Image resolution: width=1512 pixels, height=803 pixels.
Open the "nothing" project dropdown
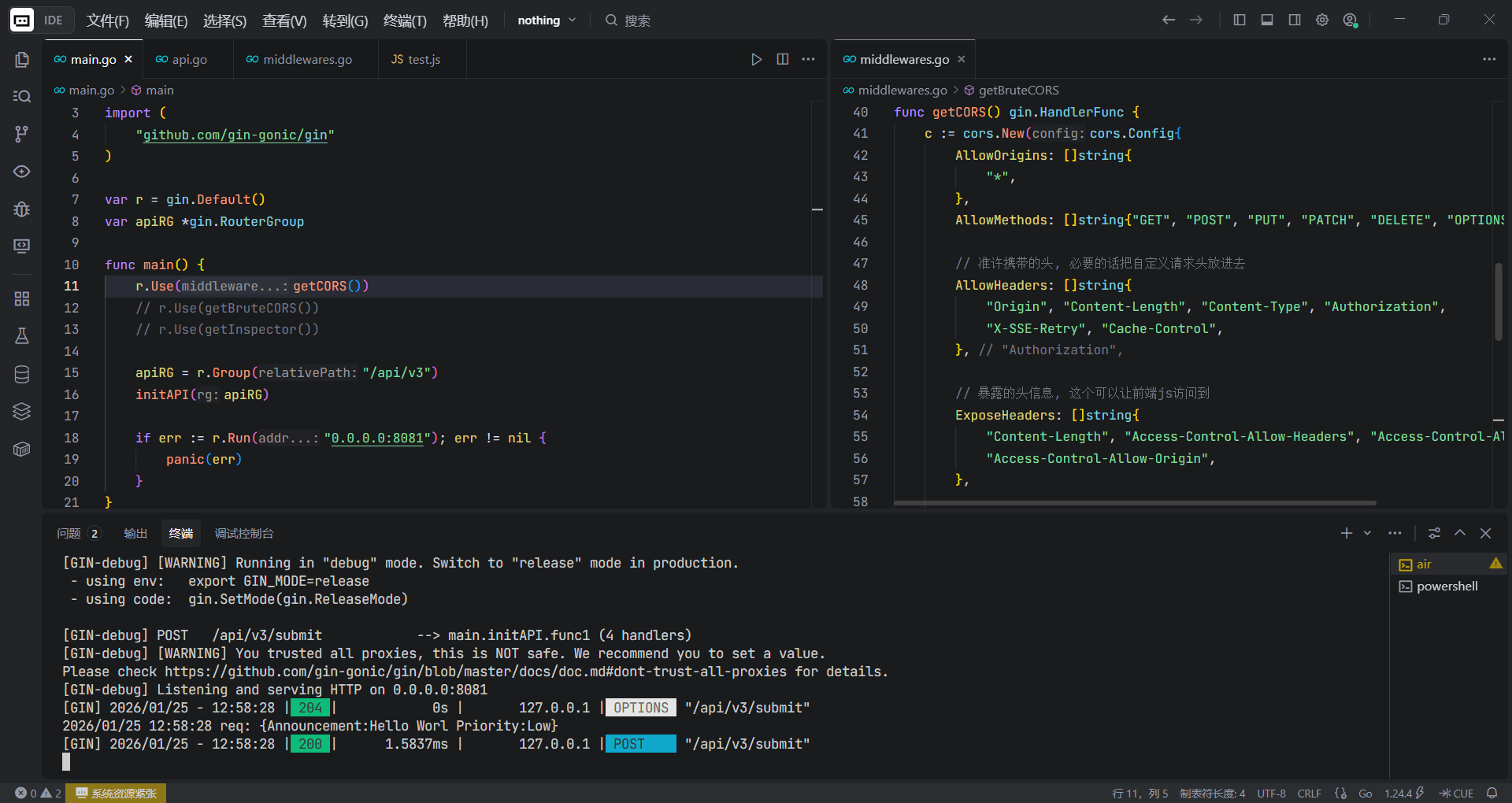coord(547,20)
